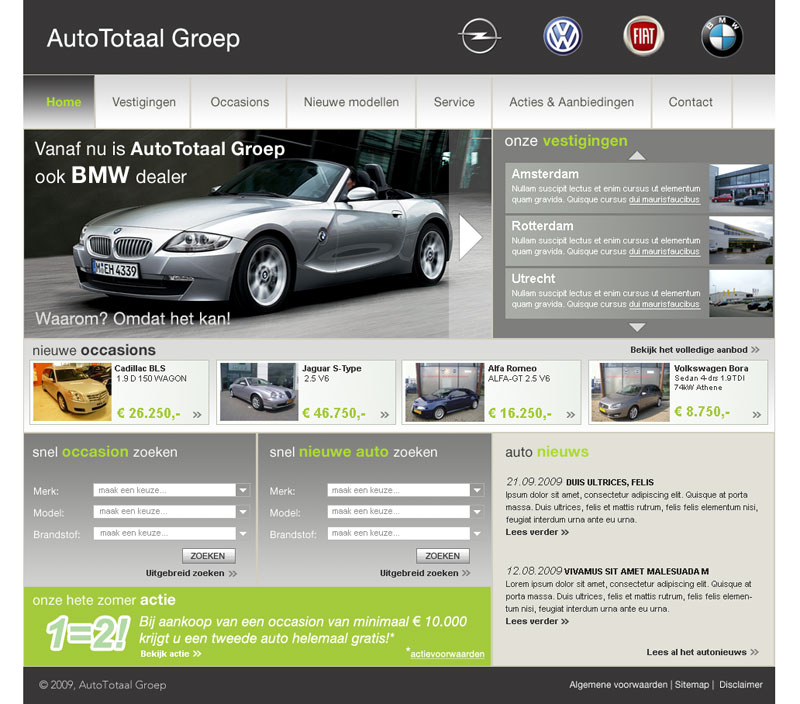800x704 pixels.
Task: Click the Opel logo icon
Action: point(479,38)
